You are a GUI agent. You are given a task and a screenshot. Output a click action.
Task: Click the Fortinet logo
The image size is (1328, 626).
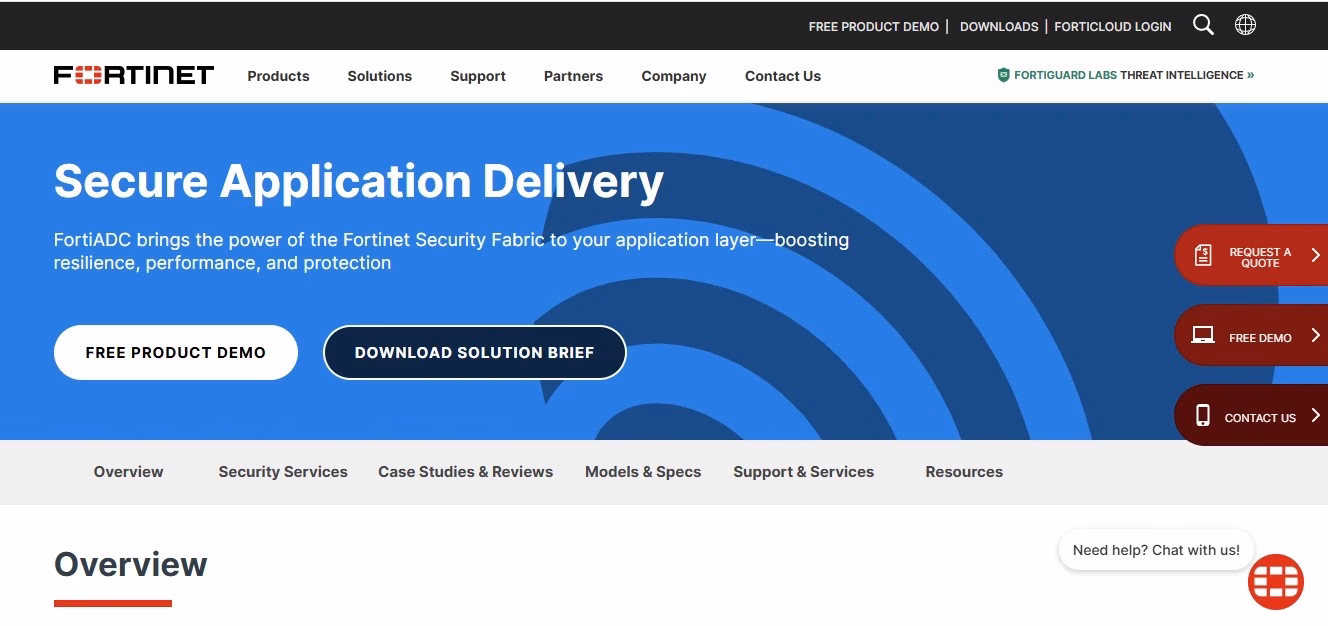pos(134,75)
